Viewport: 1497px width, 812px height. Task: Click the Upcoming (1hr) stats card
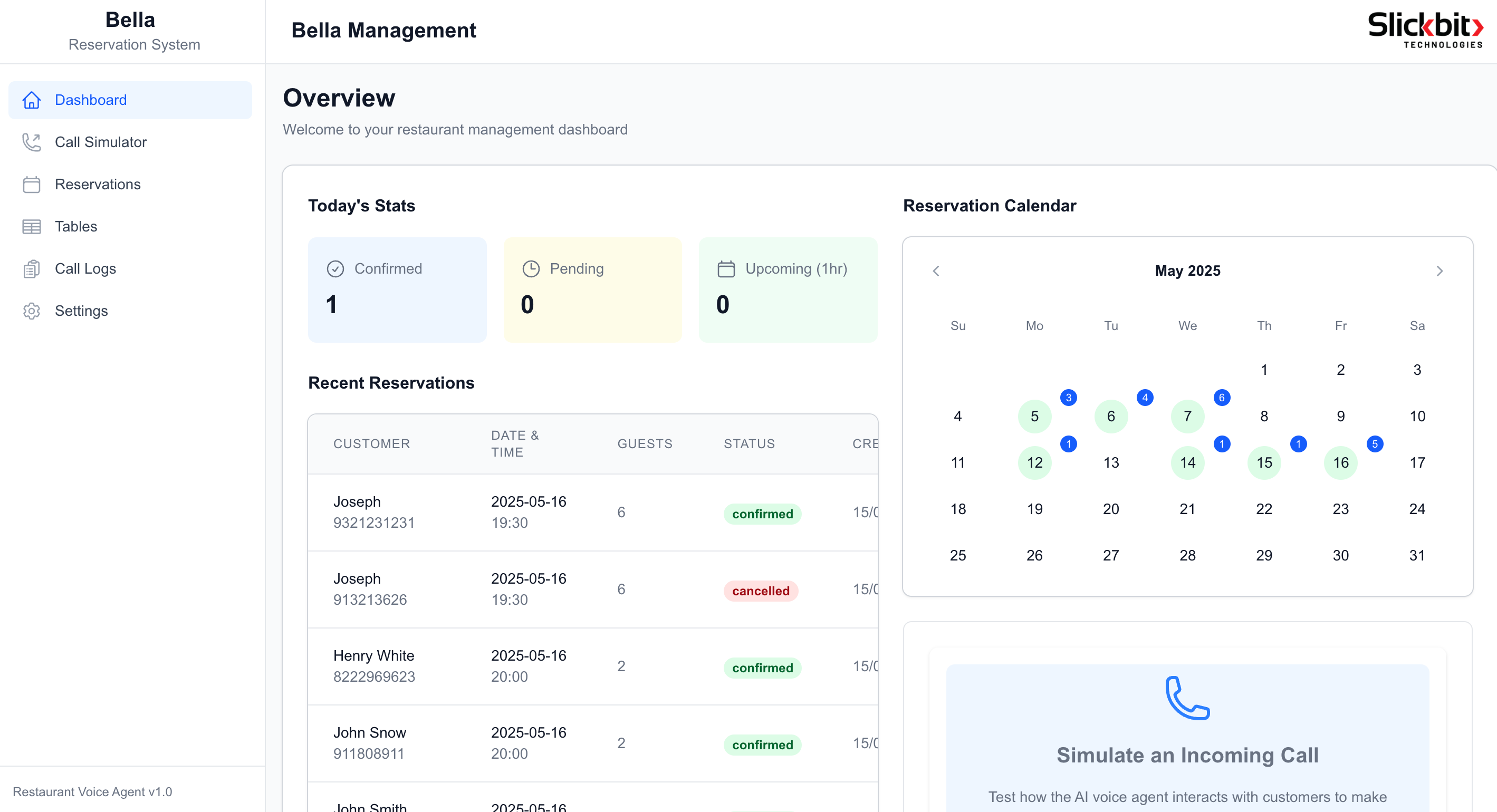click(x=788, y=289)
